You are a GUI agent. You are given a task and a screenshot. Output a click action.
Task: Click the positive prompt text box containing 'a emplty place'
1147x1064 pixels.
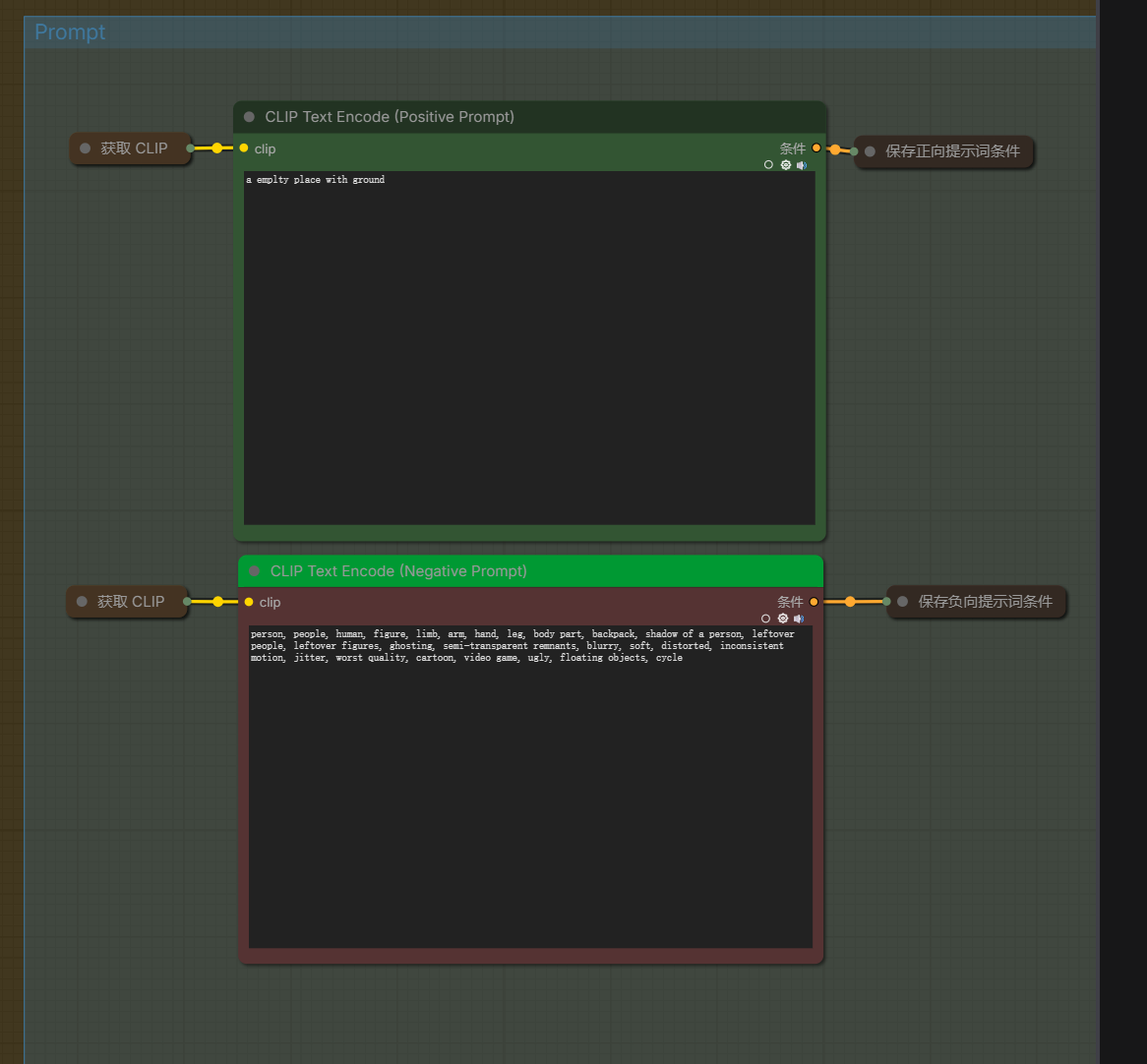[x=529, y=348]
